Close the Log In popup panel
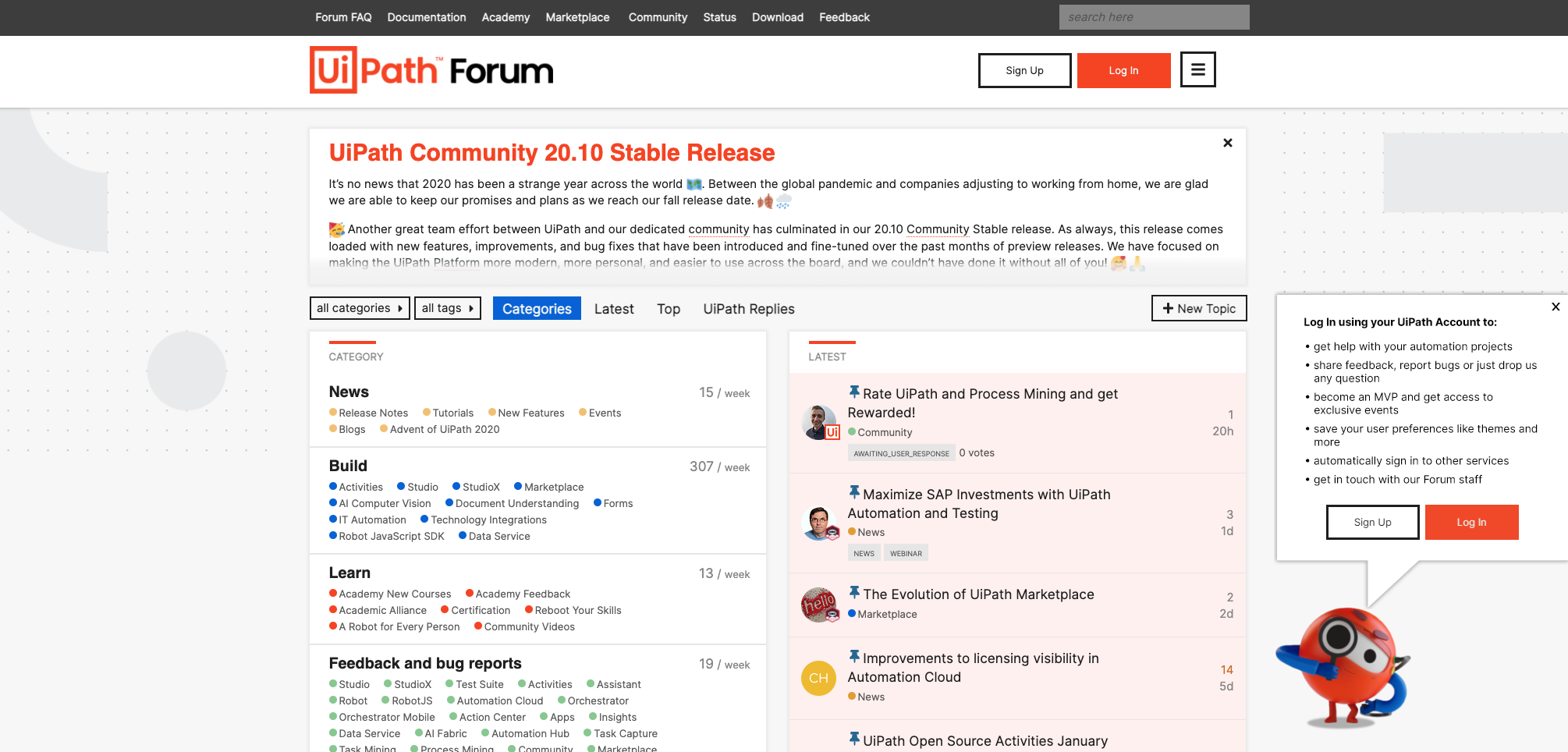1568x752 pixels. pyautogui.click(x=1556, y=307)
